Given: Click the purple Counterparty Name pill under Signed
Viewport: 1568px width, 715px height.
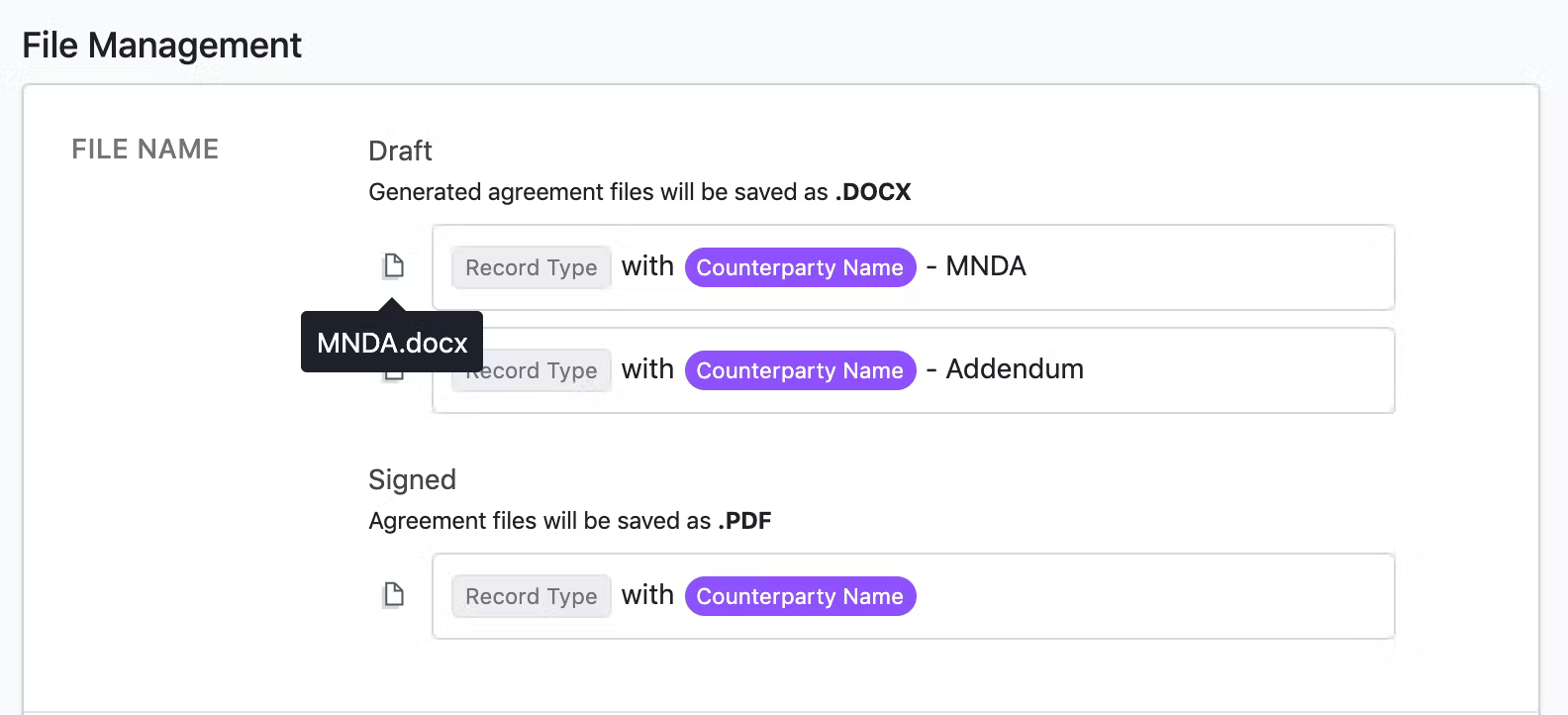Looking at the screenshot, I should (x=800, y=595).
